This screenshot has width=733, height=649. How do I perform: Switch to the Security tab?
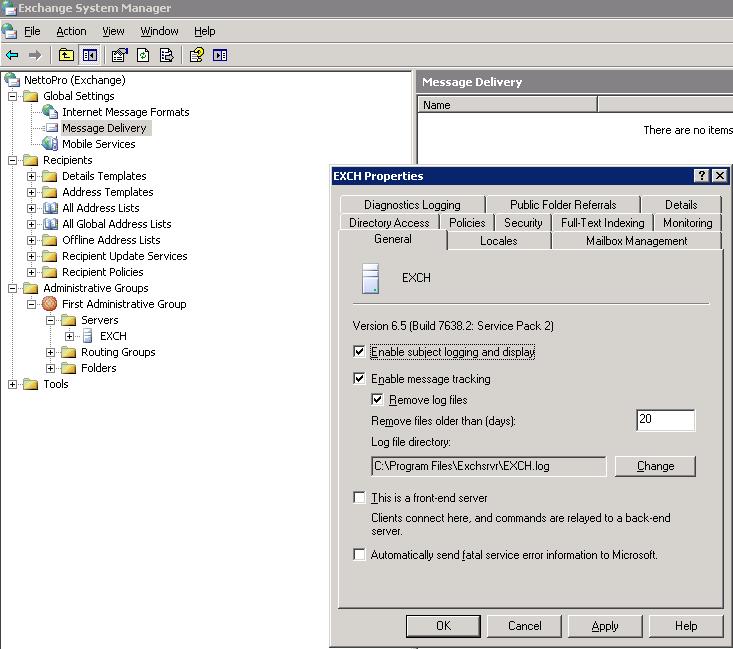coord(523,223)
